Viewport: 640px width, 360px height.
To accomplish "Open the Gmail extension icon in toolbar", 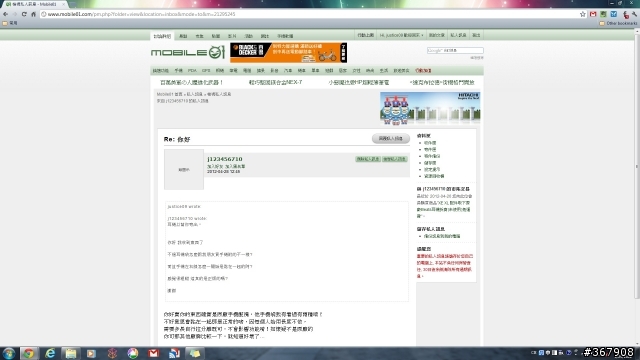I will pos(593,14).
